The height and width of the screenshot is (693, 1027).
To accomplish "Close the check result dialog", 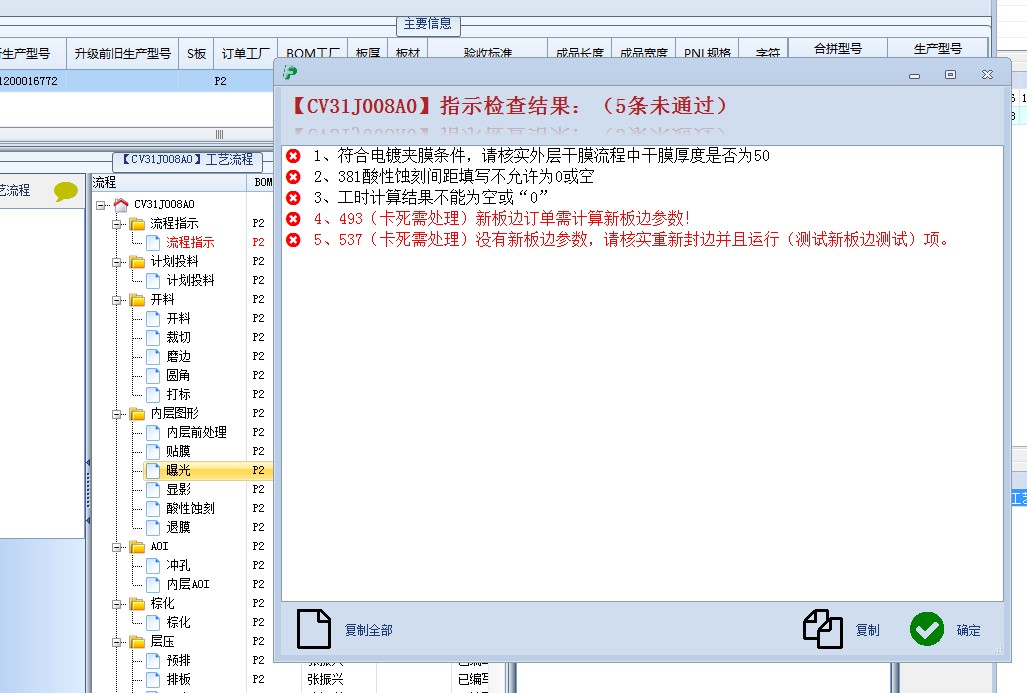I will pyautogui.click(x=988, y=75).
